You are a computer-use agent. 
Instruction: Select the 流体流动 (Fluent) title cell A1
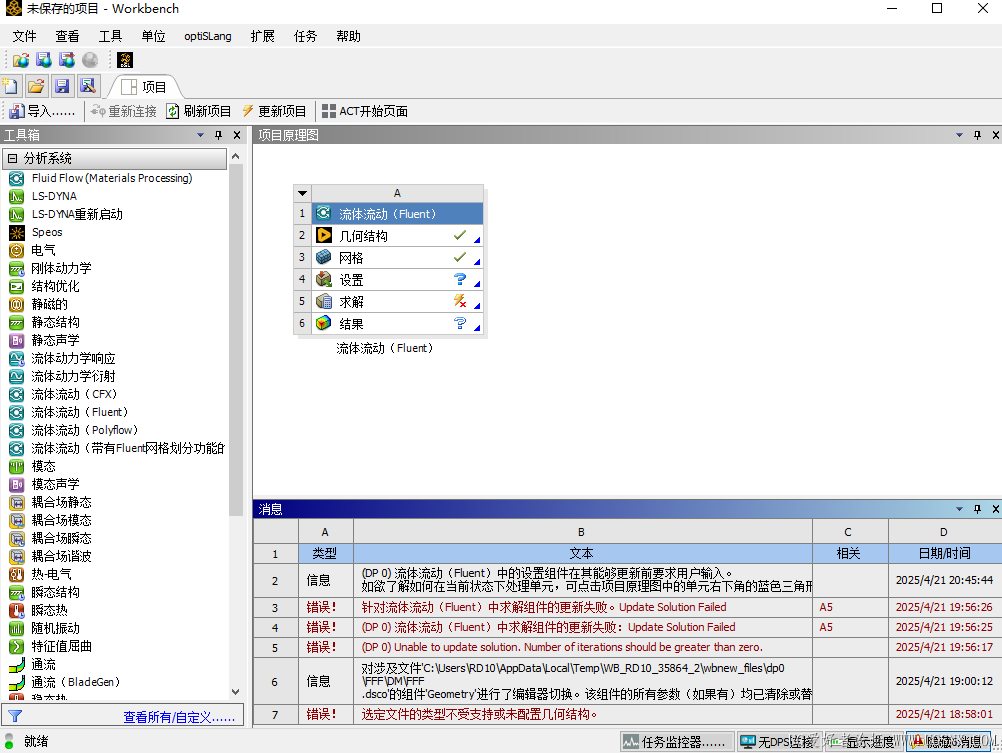(397, 213)
